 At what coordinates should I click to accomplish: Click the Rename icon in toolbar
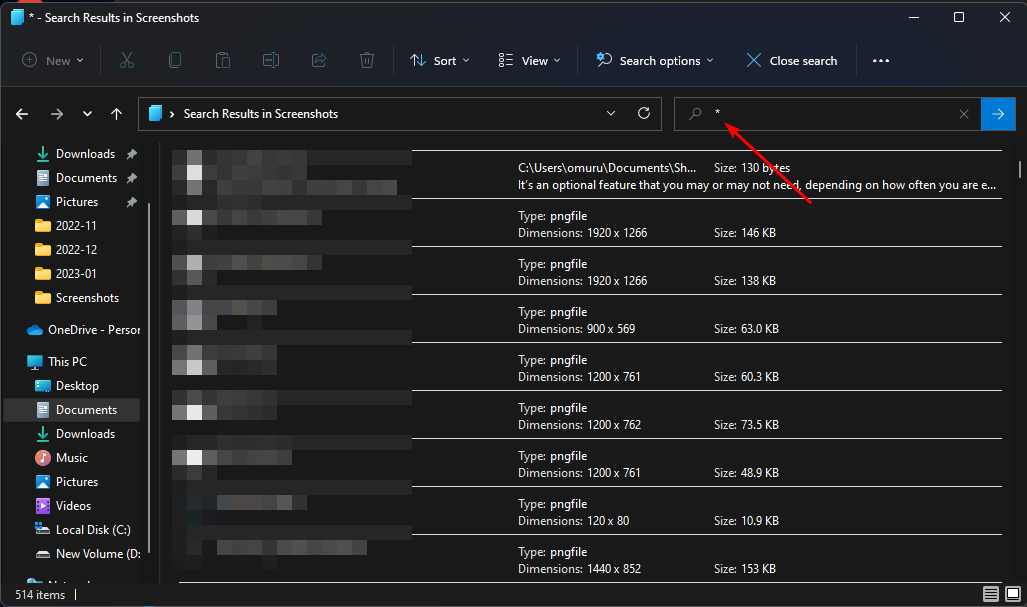pyautogui.click(x=271, y=61)
